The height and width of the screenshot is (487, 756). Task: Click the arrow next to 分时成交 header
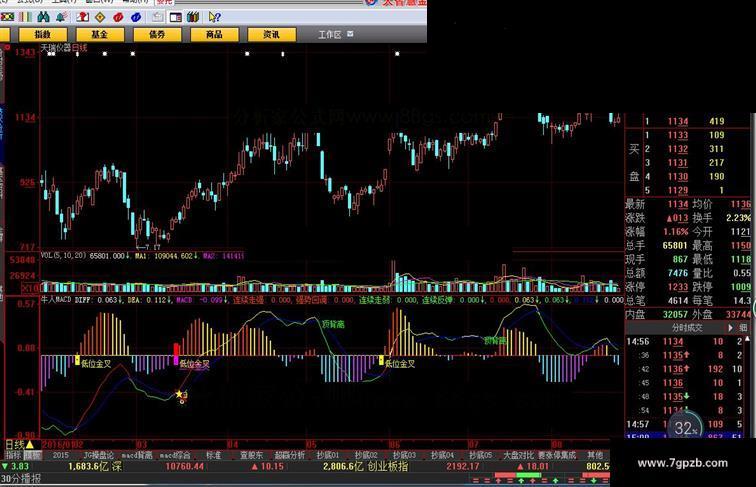coord(730,328)
